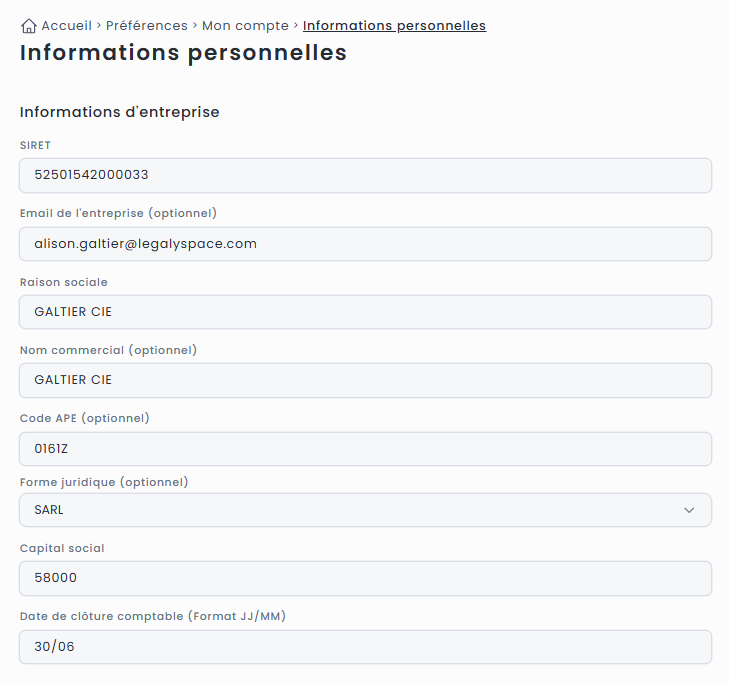The width and height of the screenshot is (729, 683).
Task: Click the Informations d'entreprise section heading
Action: pos(119,112)
